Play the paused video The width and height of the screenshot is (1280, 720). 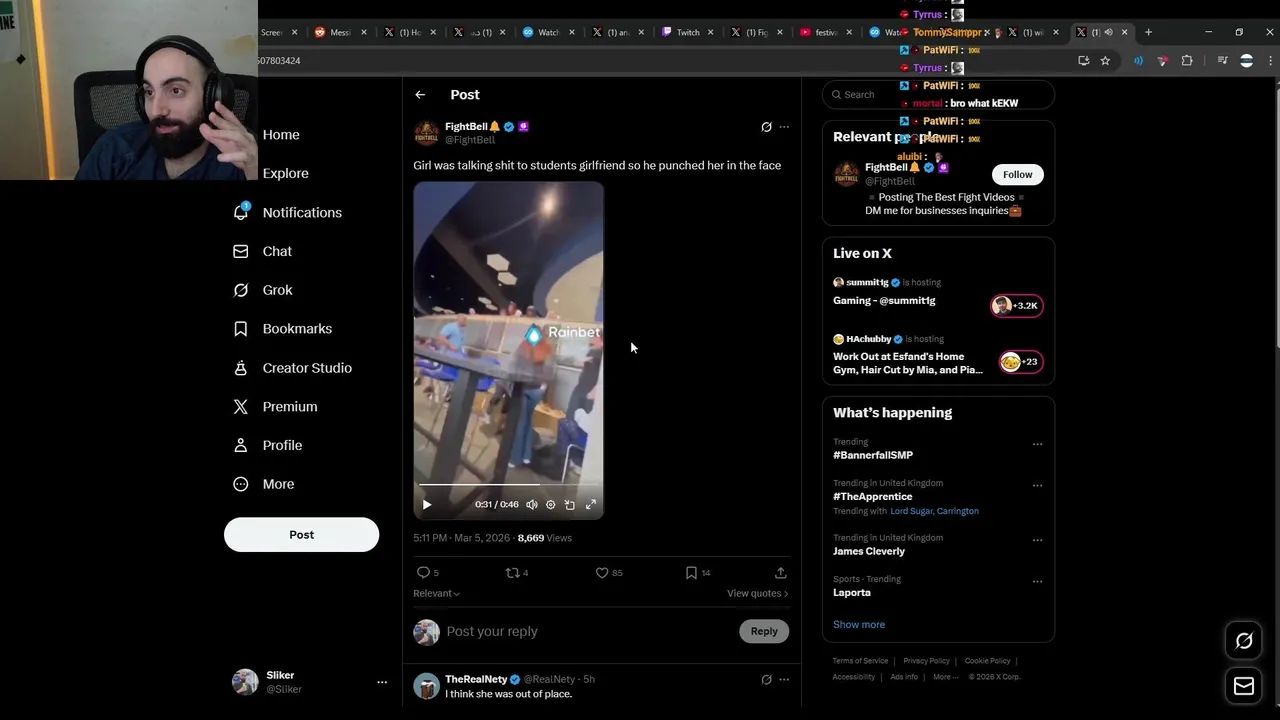click(x=427, y=505)
